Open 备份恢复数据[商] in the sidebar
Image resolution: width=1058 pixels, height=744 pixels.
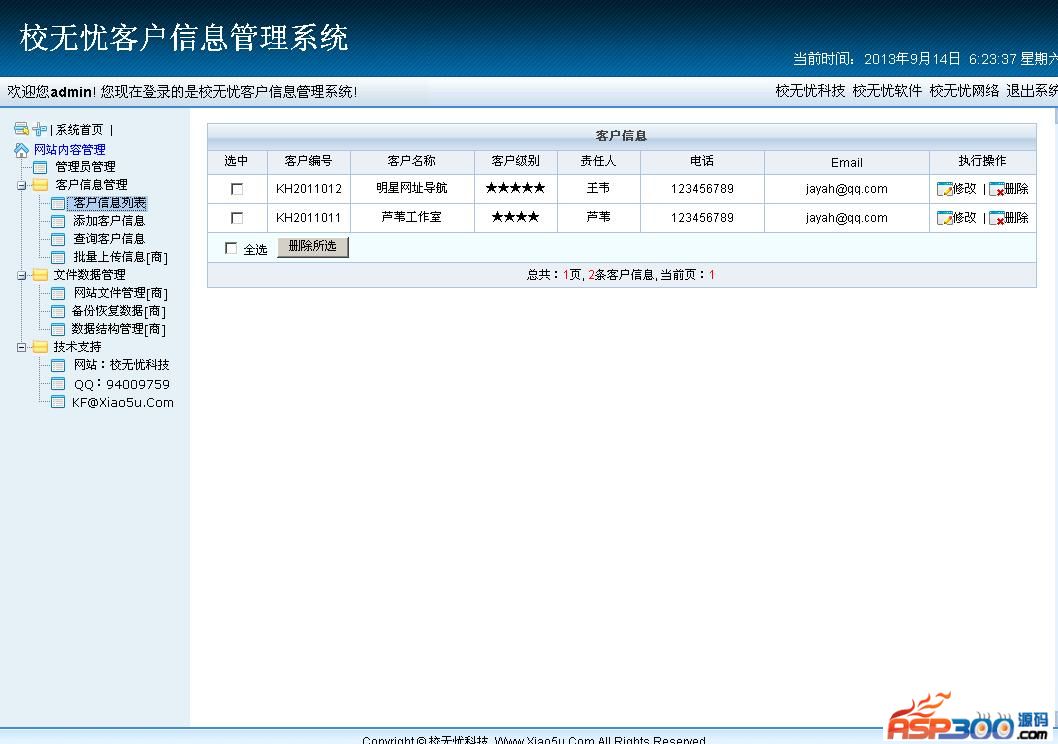[118, 311]
